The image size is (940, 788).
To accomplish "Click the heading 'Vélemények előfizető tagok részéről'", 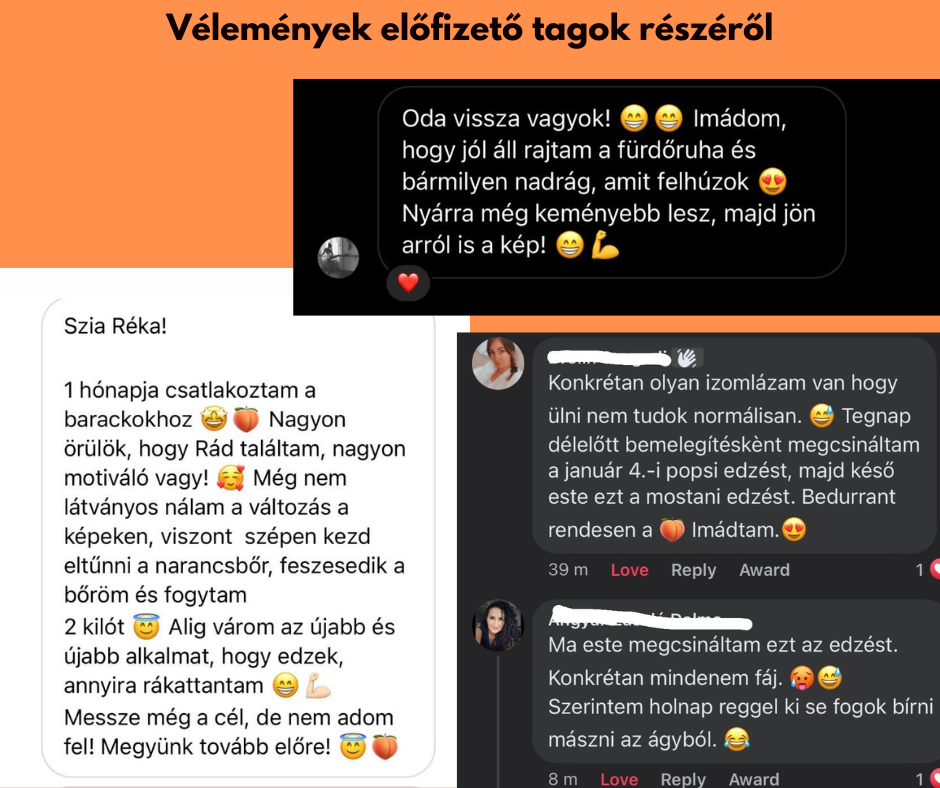I will click(x=470, y=28).
